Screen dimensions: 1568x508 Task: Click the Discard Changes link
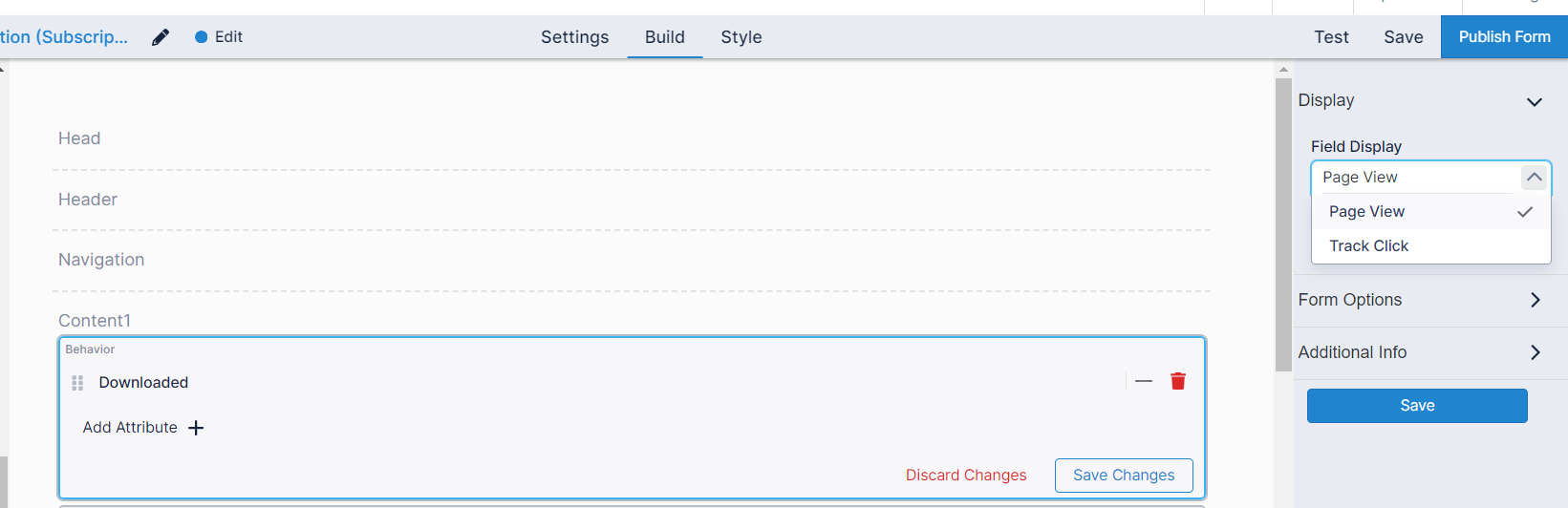[965, 476]
